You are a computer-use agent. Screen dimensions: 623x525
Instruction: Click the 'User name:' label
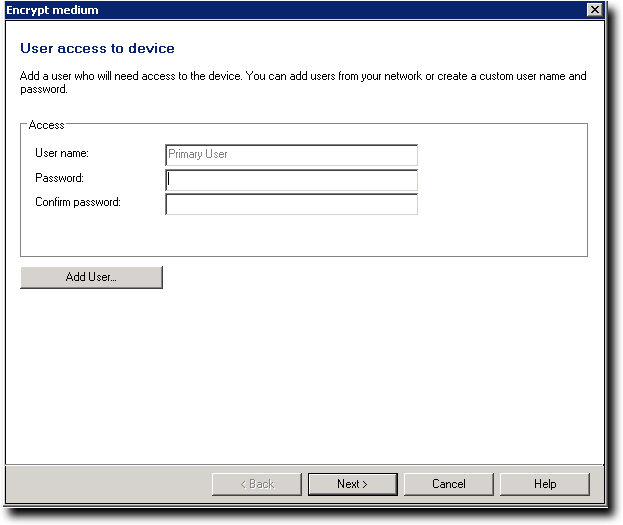pos(62,154)
